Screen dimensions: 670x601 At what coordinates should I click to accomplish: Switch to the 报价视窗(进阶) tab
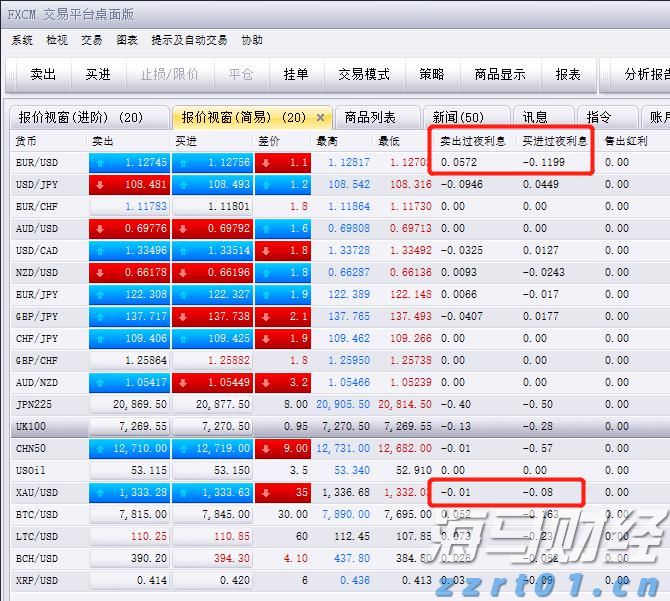[81, 118]
